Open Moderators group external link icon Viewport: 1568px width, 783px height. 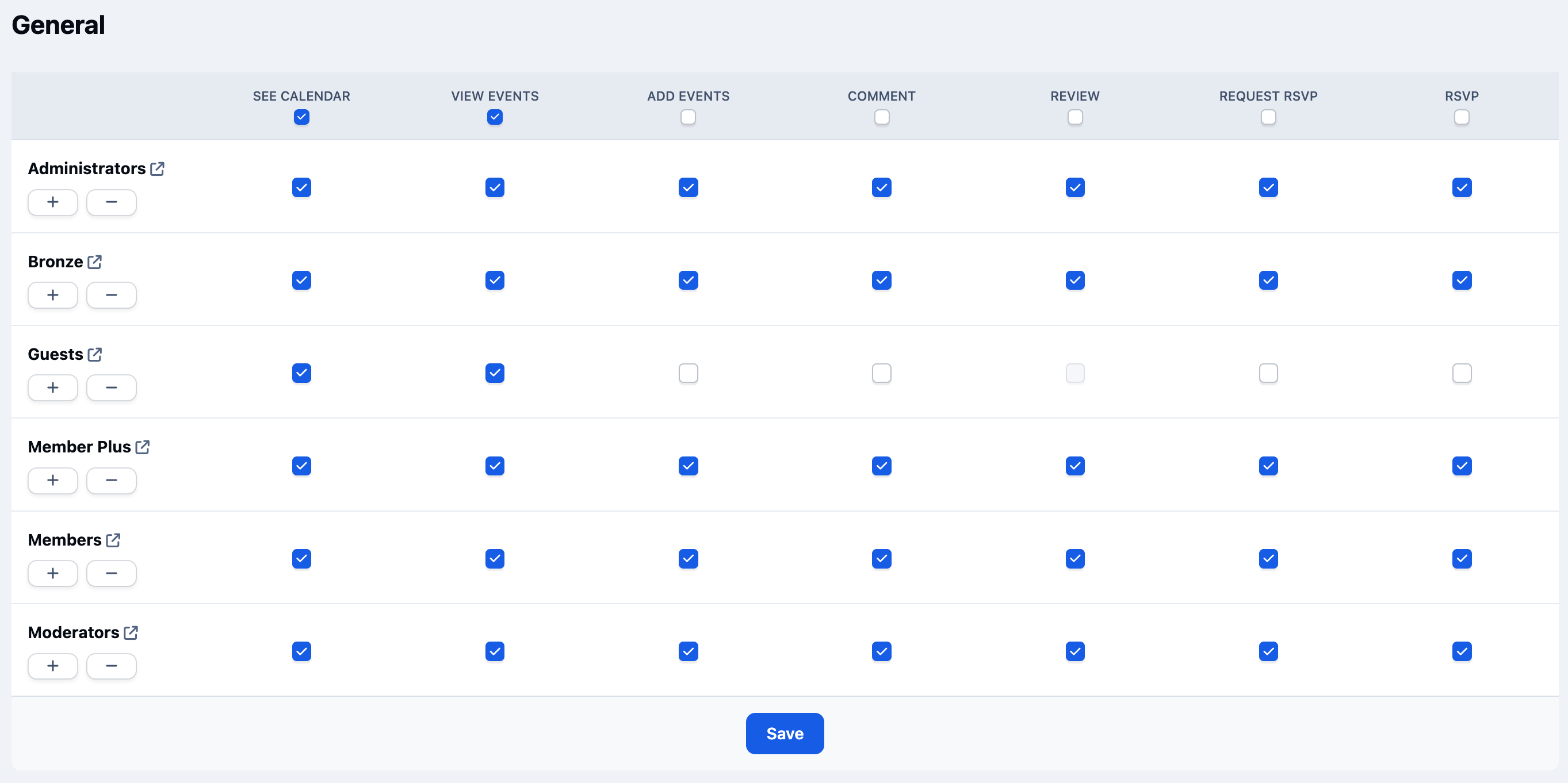(x=131, y=633)
